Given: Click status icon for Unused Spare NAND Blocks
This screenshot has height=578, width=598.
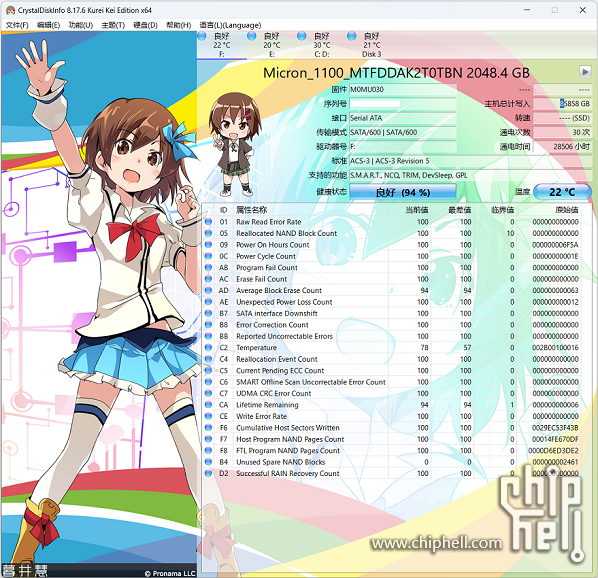Looking at the screenshot, I should (208, 462).
